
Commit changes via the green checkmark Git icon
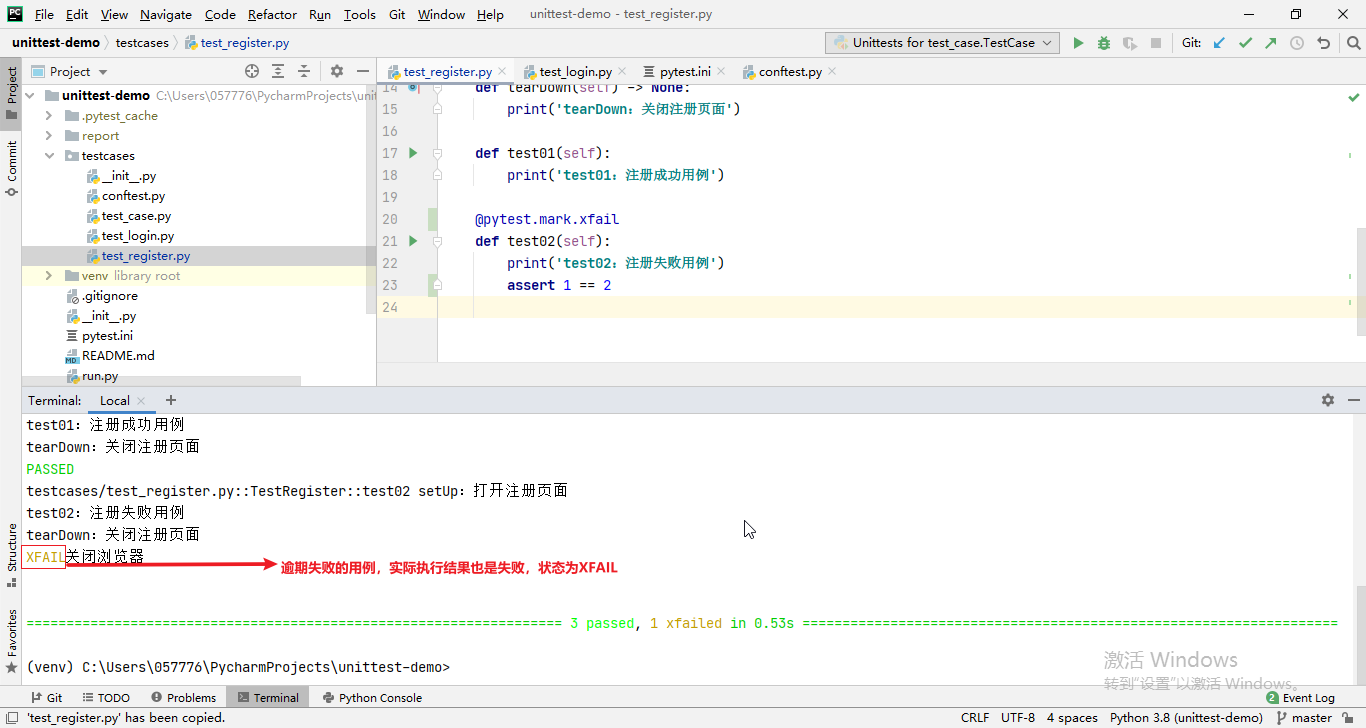[1245, 42]
